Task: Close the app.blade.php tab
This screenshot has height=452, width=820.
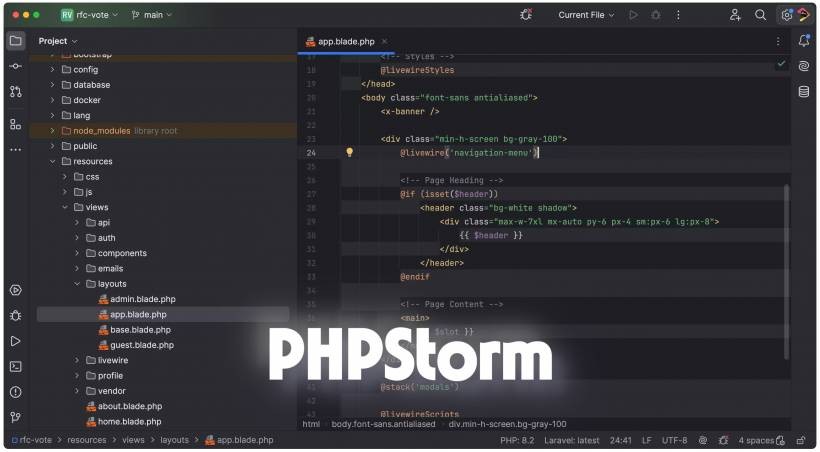Action: click(x=384, y=41)
